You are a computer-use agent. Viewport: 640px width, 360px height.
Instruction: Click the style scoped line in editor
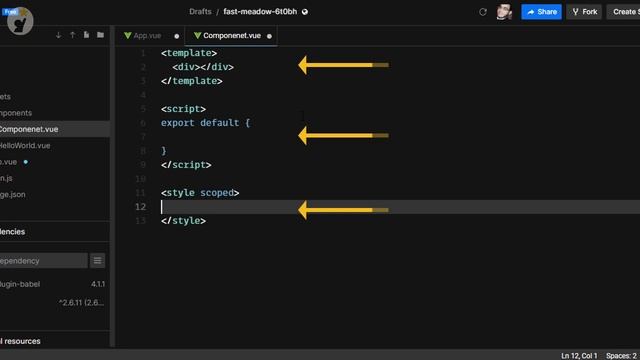tap(200, 193)
